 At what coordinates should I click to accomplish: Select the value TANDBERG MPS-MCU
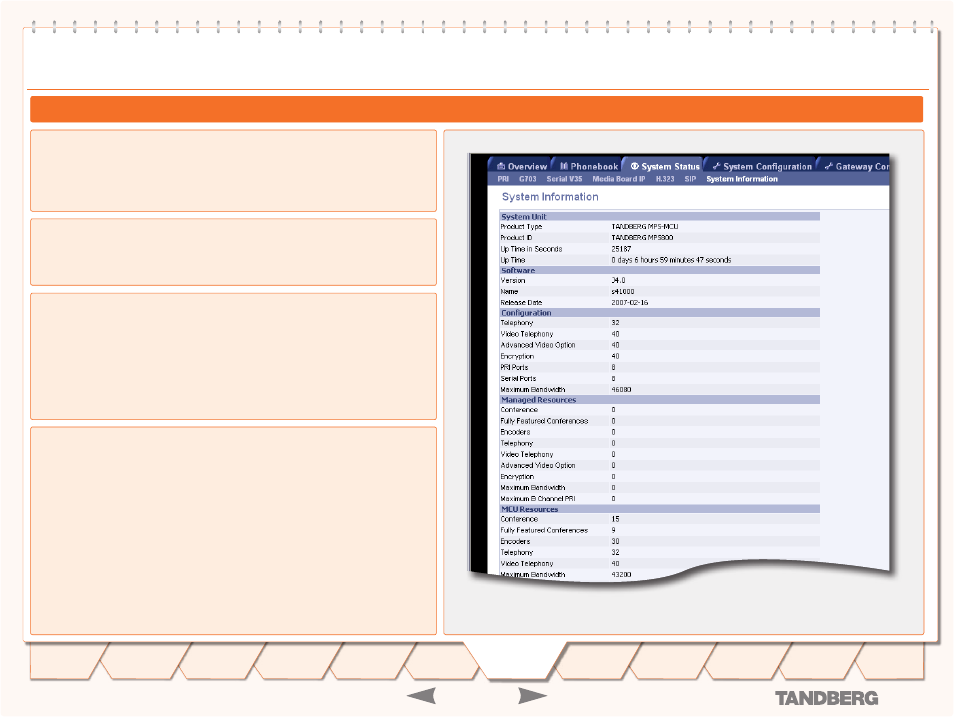(x=644, y=226)
